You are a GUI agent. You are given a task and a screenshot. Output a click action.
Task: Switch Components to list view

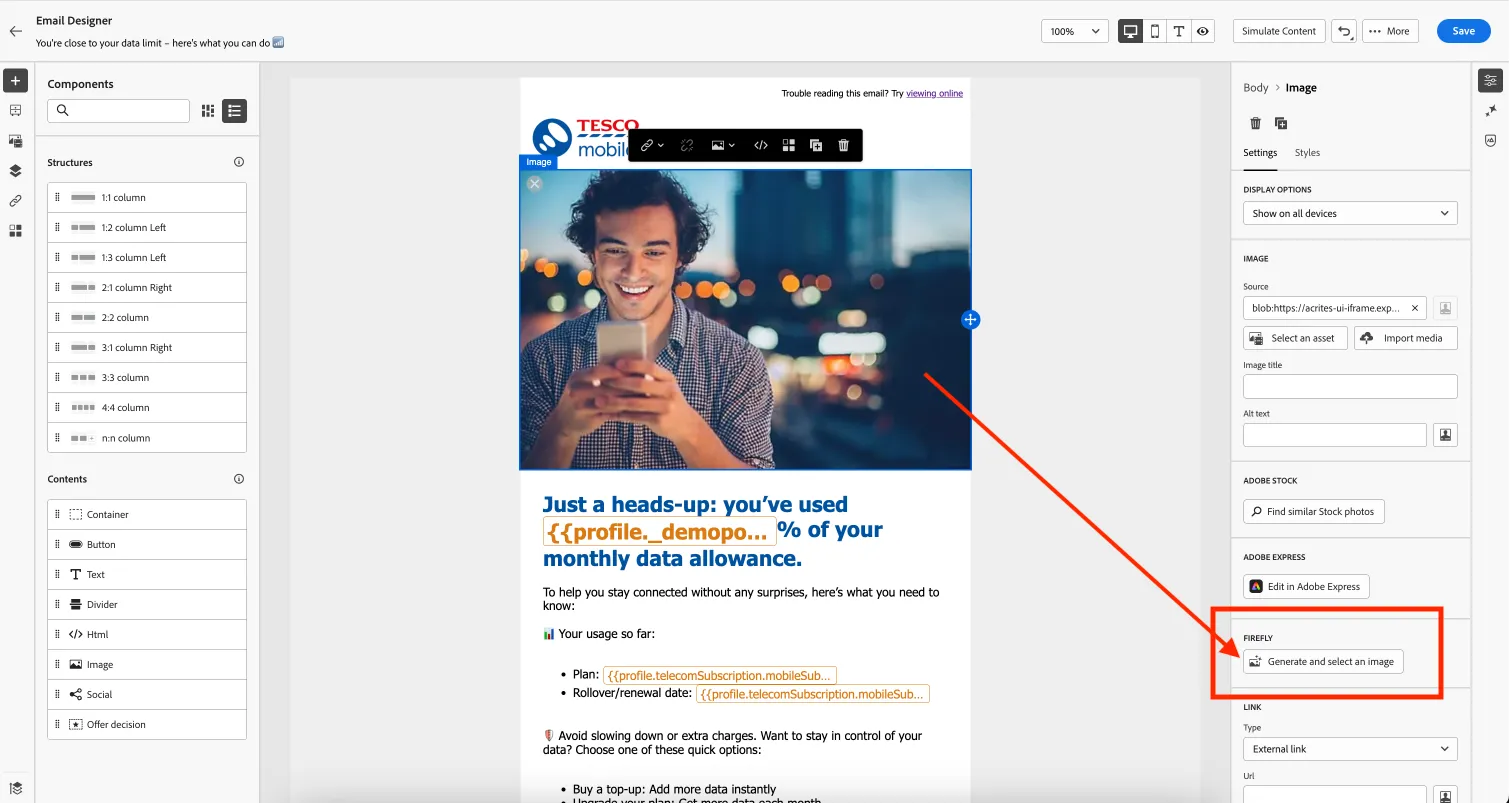coord(234,111)
